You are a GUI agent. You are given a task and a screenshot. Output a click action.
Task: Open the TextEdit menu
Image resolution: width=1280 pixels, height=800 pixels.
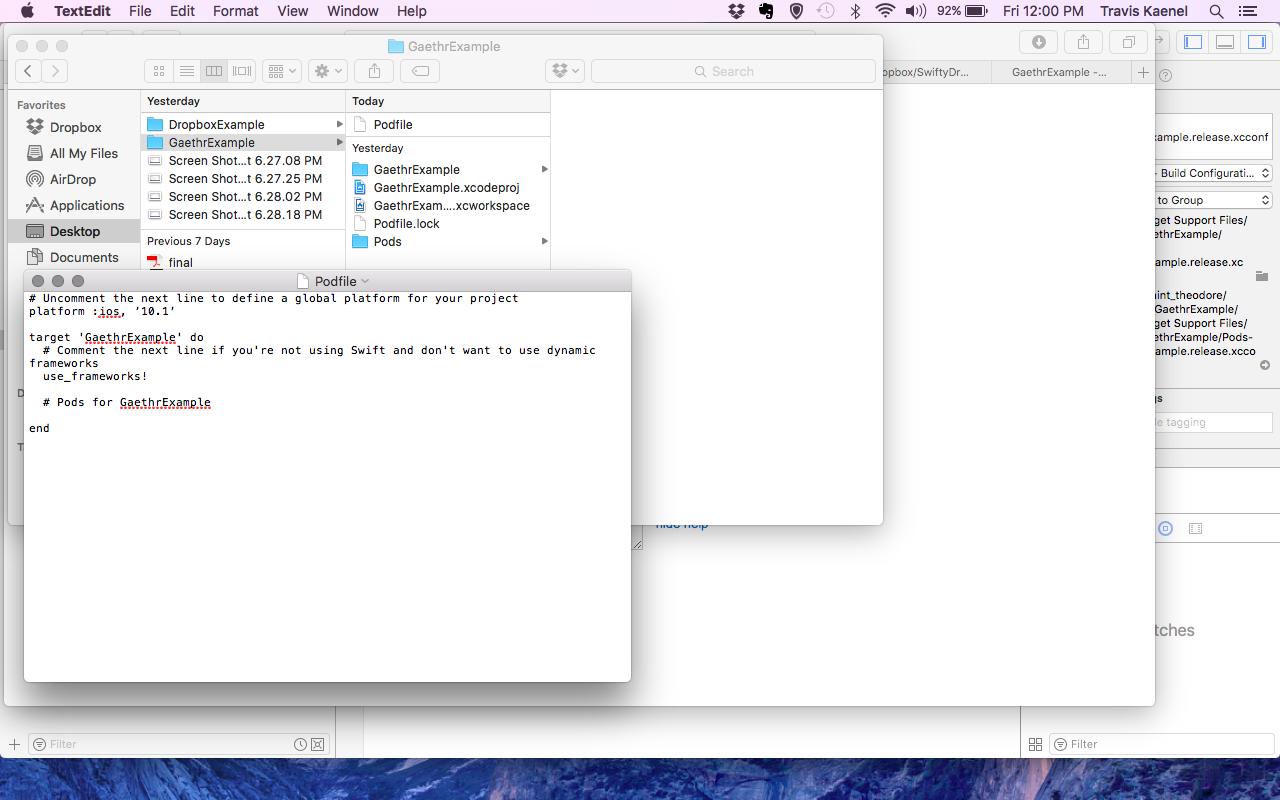(82, 11)
